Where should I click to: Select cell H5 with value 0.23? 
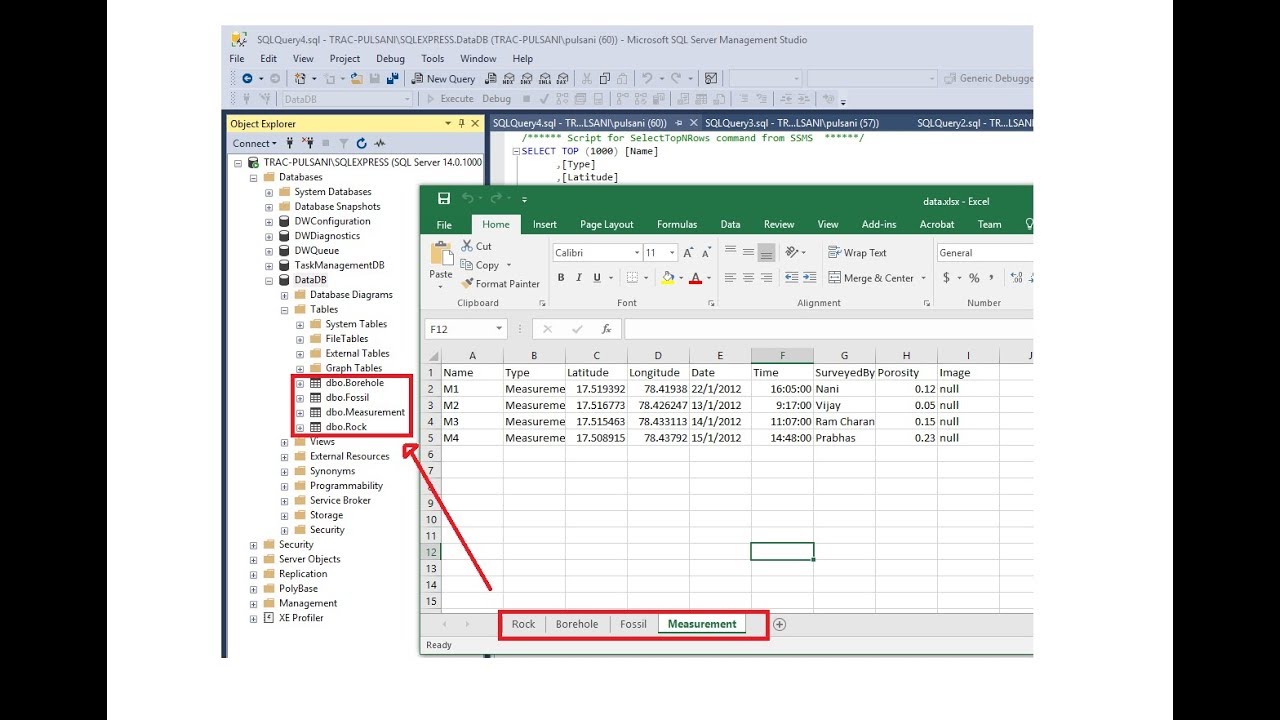906,438
